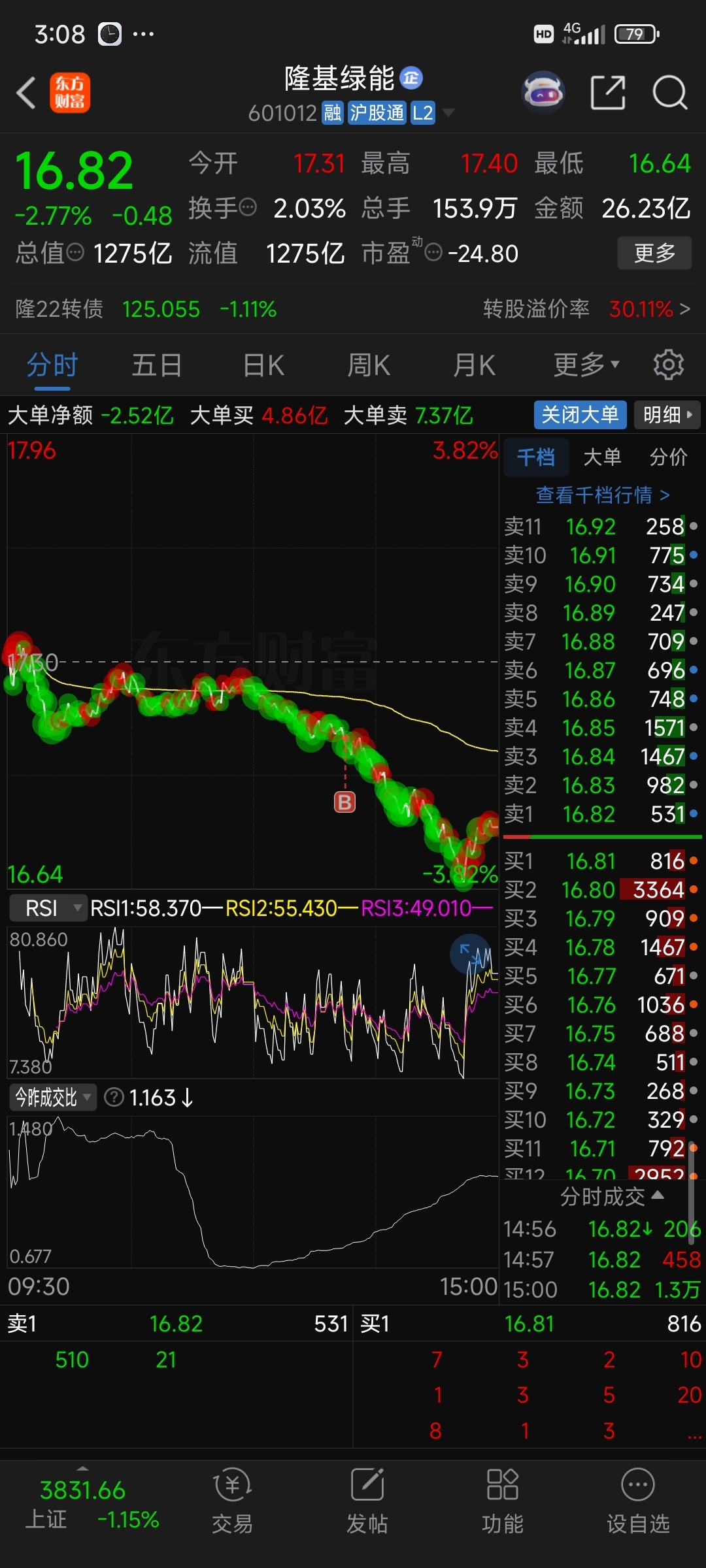The width and height of the screenshot is (706, 1568).
Task: Tap 设自选 add watchlist icon
Action: pos(637,1501)
